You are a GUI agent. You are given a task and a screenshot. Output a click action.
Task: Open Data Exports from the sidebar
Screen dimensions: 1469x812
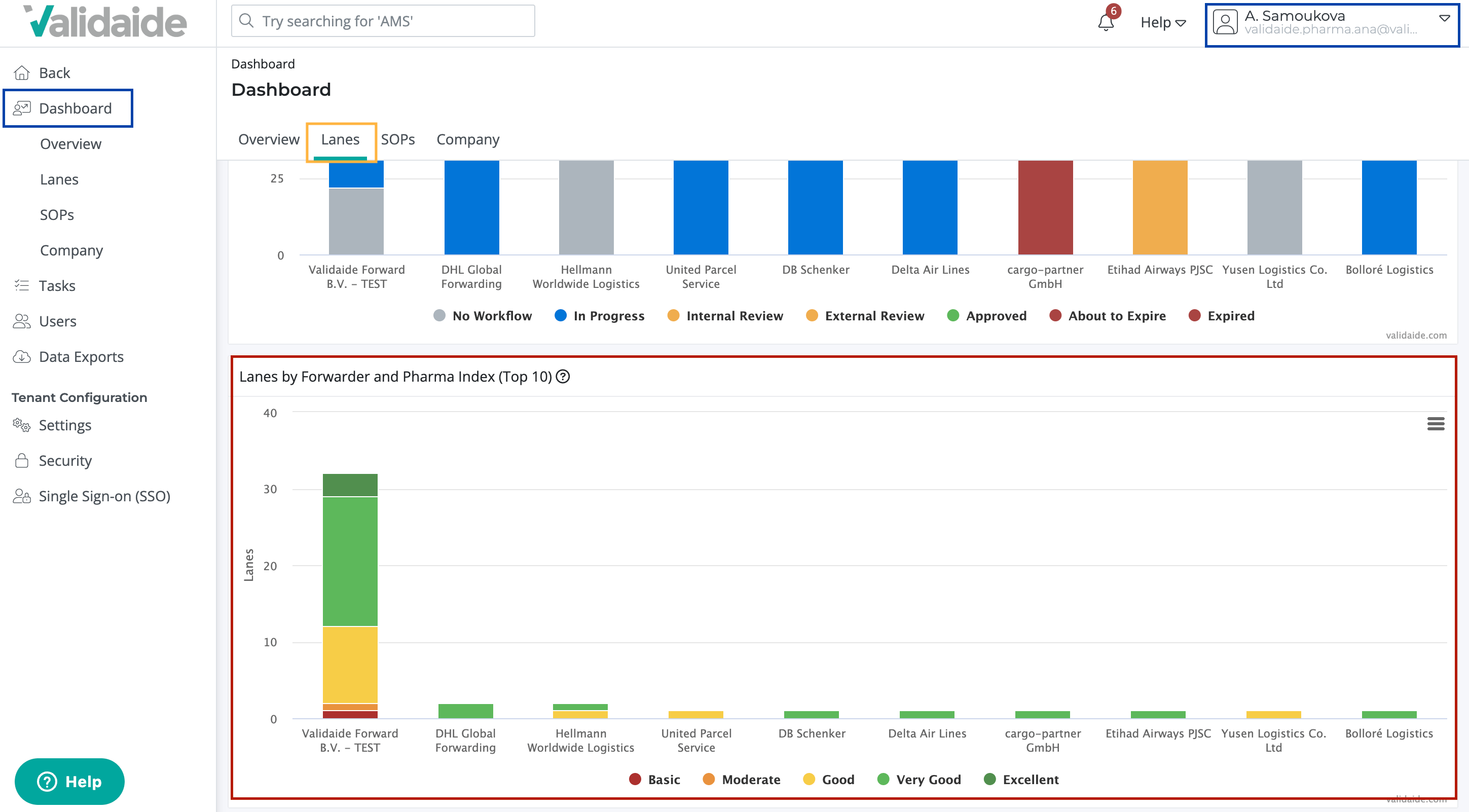point(22,356)
